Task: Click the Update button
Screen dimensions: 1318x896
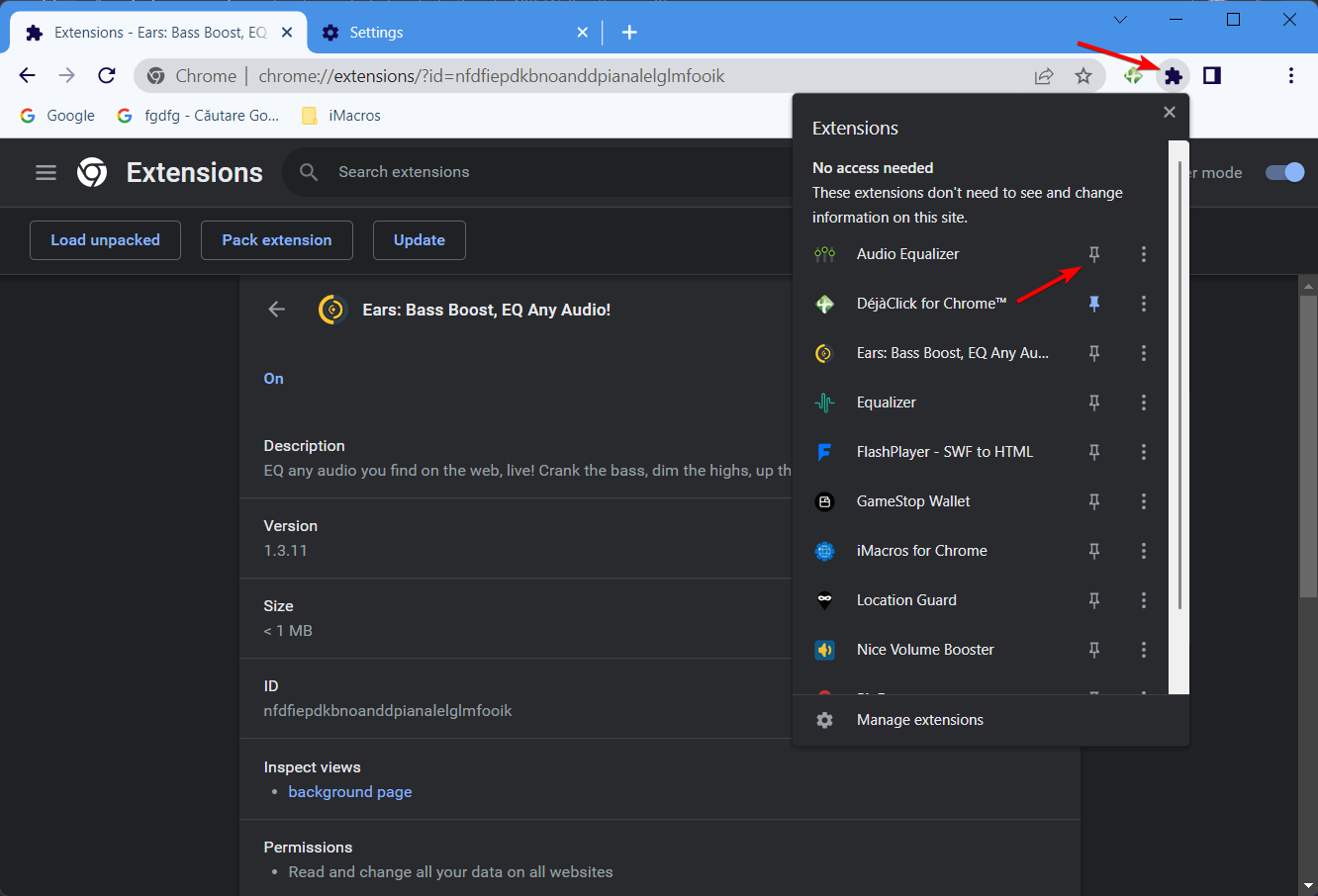Action: pos(420,240)
